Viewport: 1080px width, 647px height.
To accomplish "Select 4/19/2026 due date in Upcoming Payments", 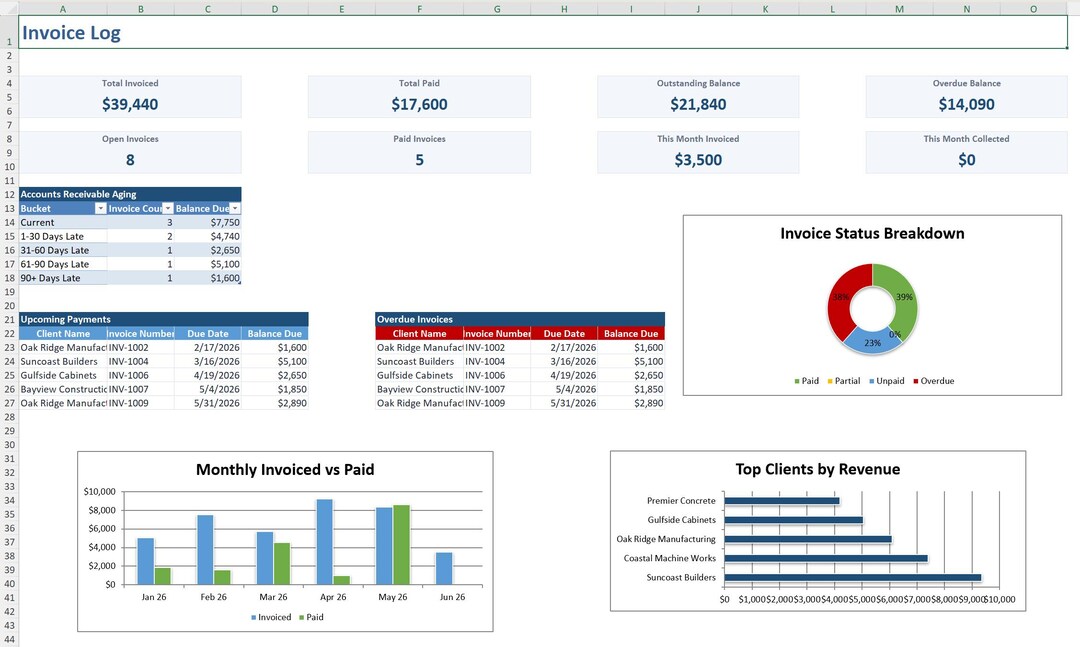I will pos(208,376).
